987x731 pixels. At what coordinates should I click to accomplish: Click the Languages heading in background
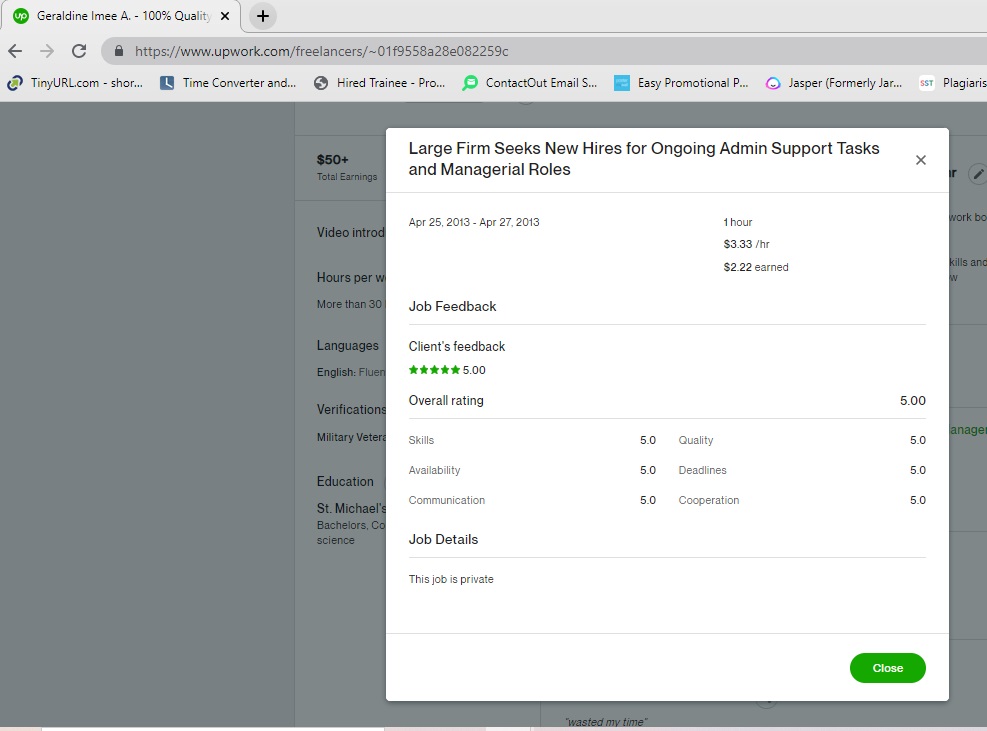pos(347,346)
